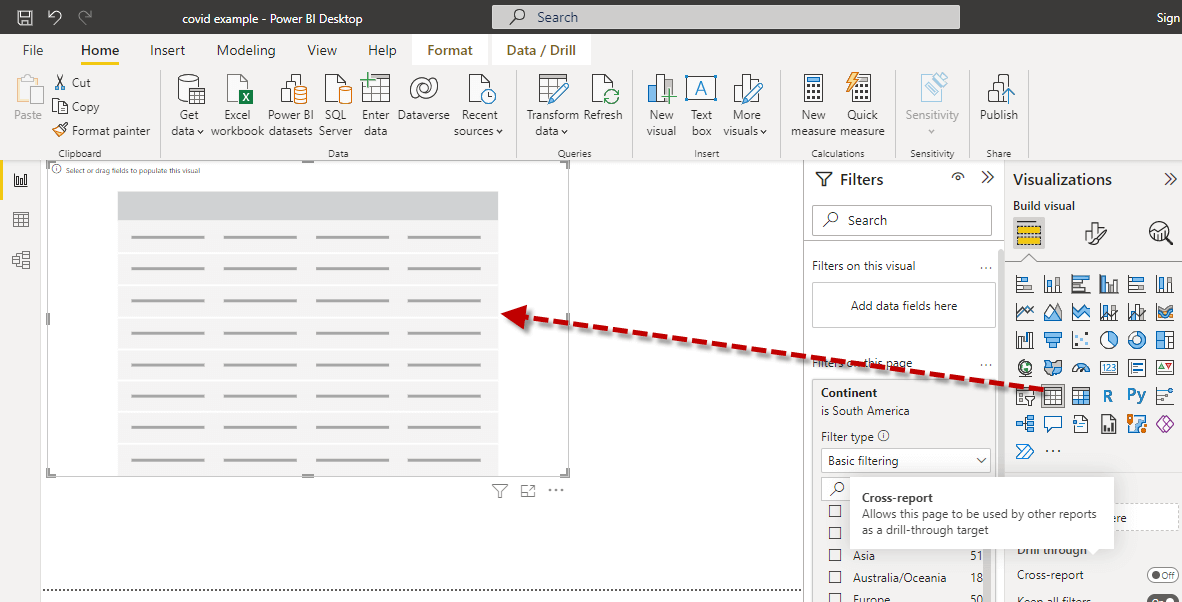1182x602 pixels.
Task: Open the Format contextual tab
Action: (450, 50)
